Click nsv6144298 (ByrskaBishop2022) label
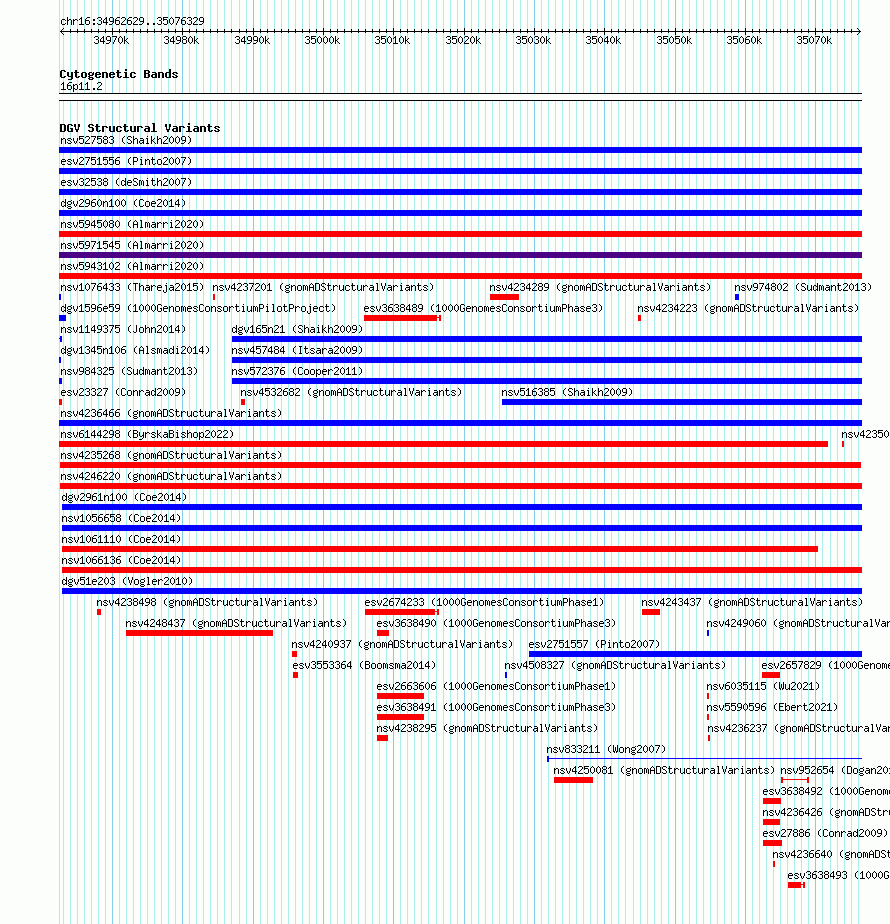This screenshot has height=924, width=890. click(x=147, y=434)
